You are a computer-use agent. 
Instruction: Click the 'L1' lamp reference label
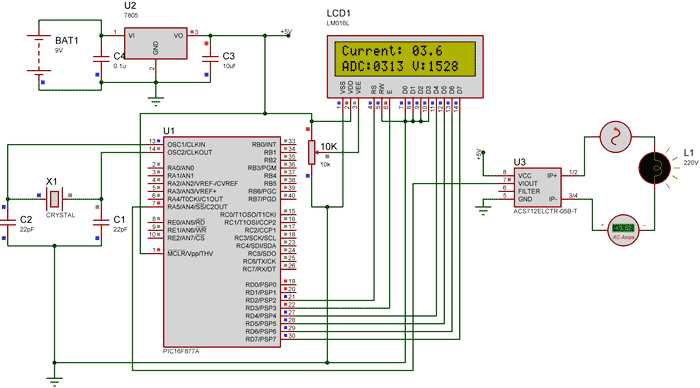(x=688, y=153)
